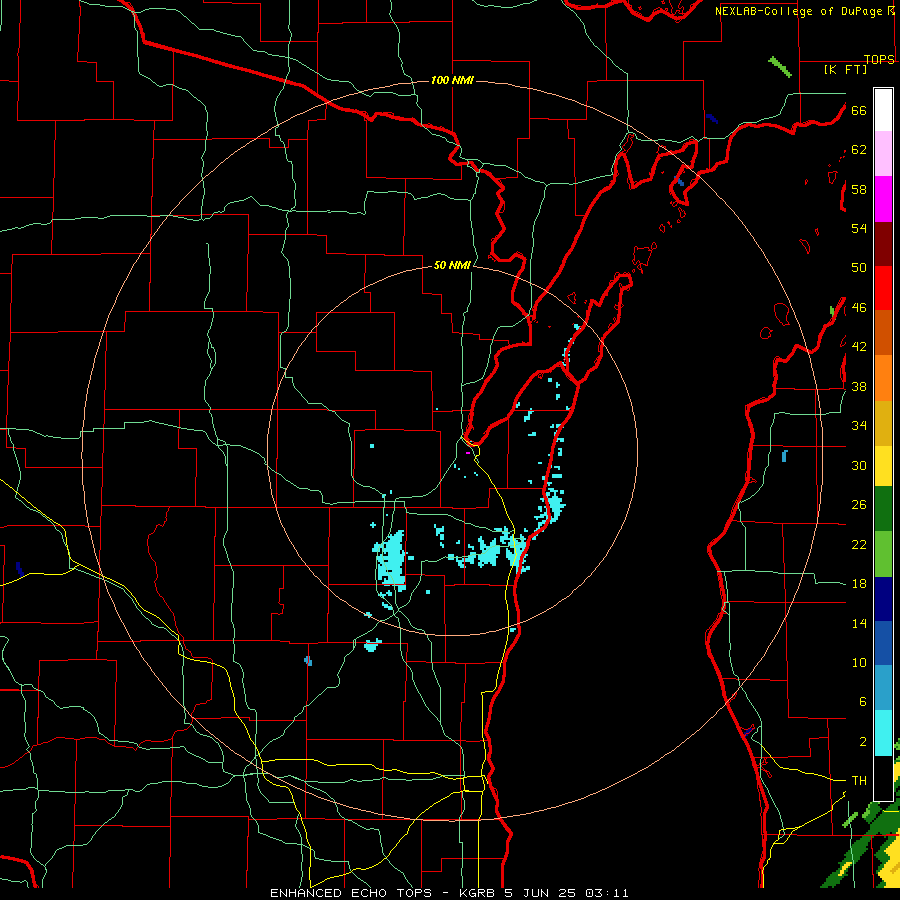
Task: Click the 2 value on the legend
Action: [863, 742]
